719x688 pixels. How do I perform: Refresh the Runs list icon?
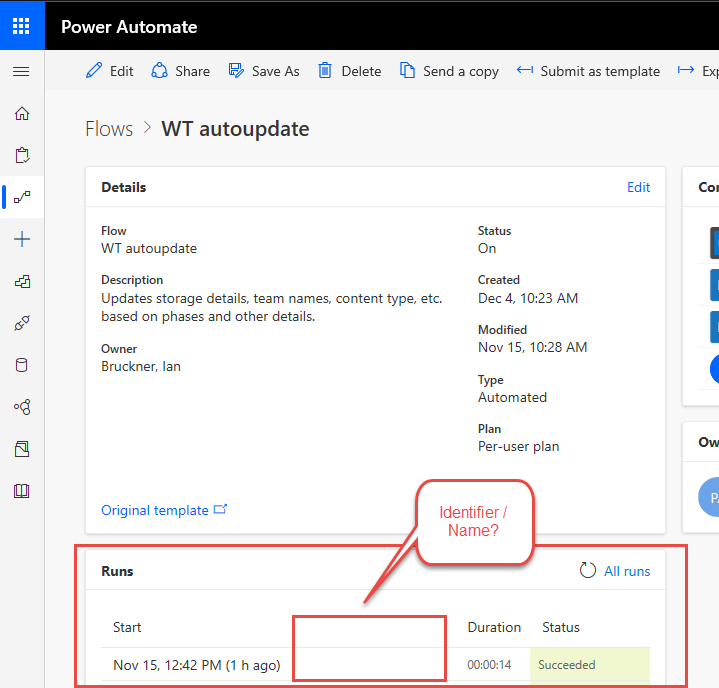pos(587,571)
